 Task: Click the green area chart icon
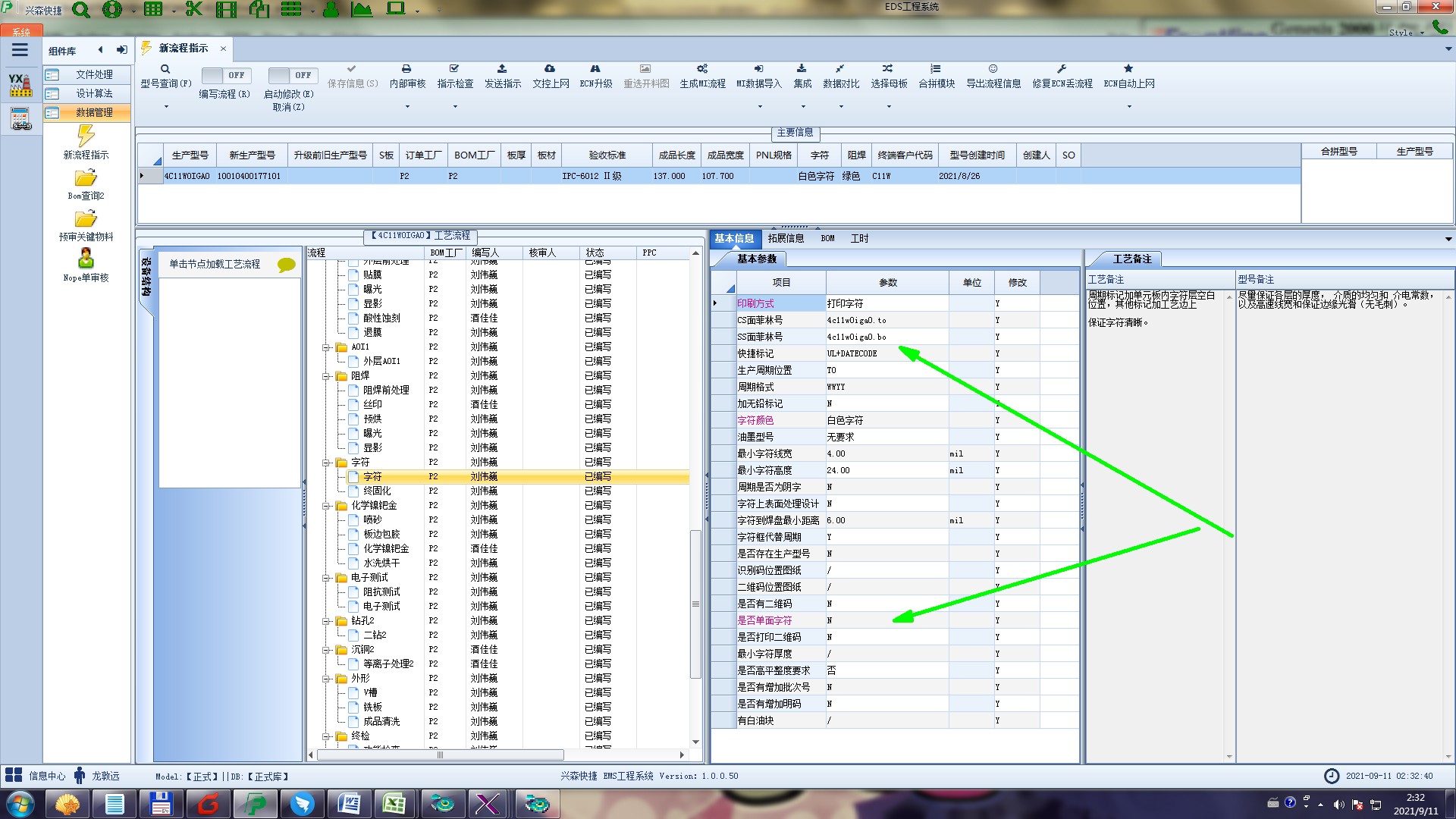pos(362,9)
